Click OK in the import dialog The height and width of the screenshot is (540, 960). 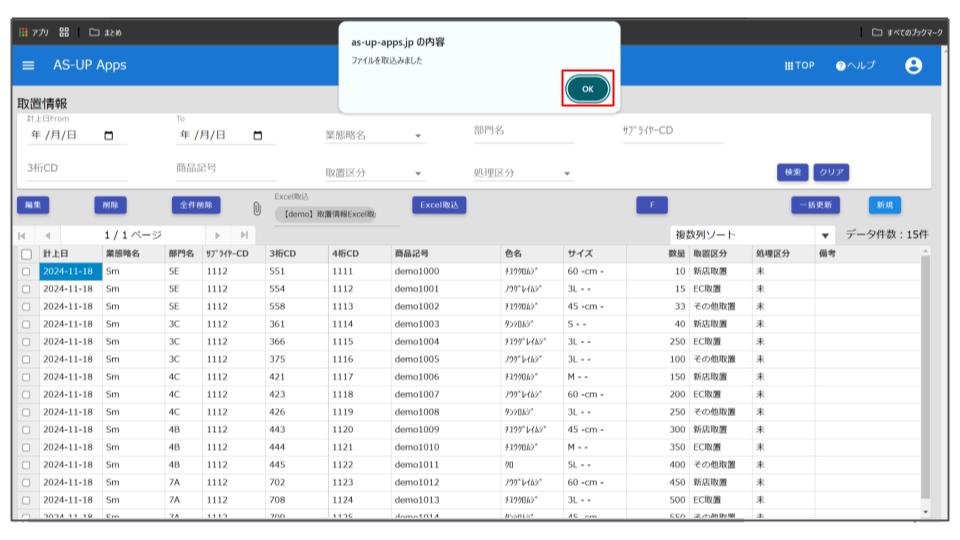(x=587, y=89)
